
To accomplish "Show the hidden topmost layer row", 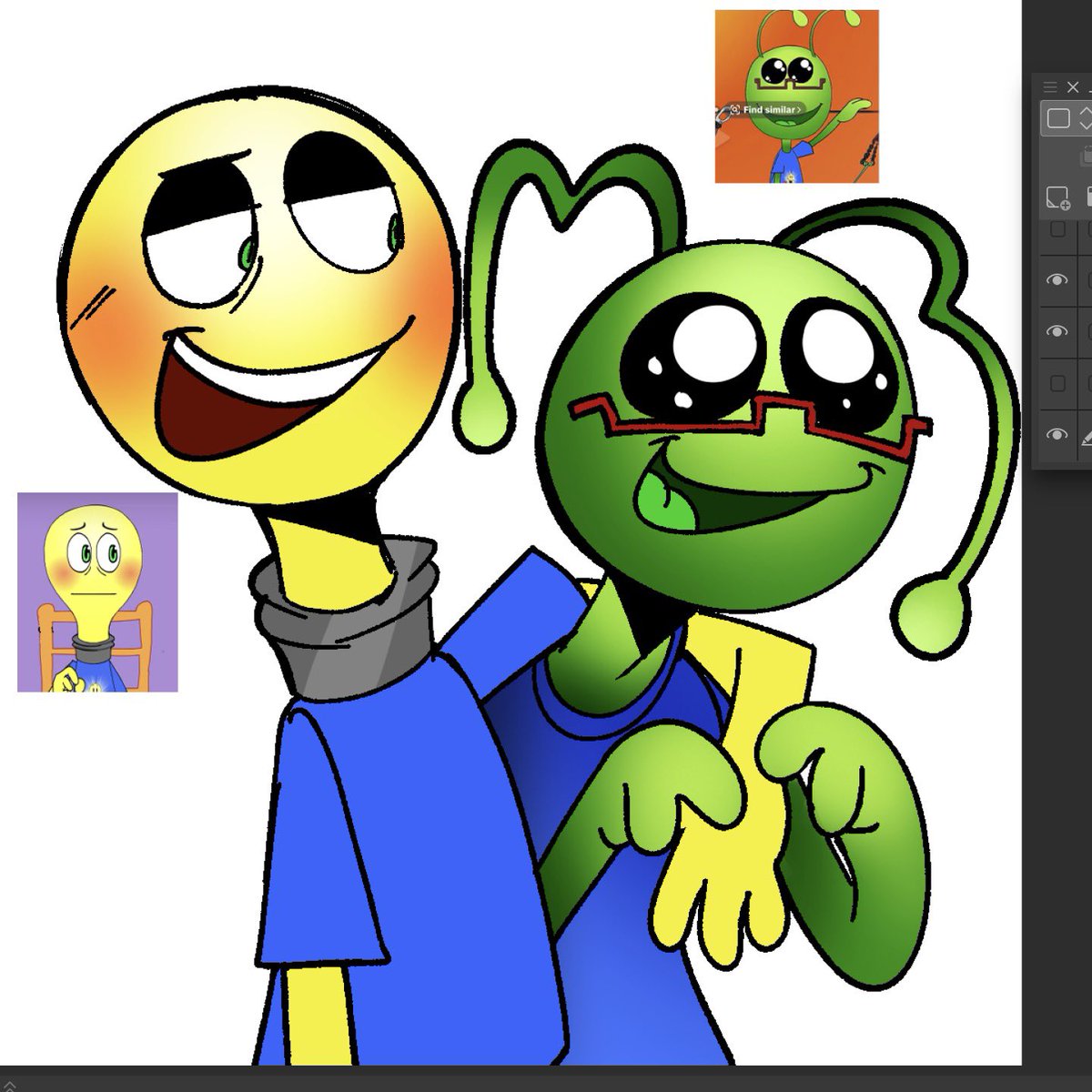I will tap(1057, 230).
